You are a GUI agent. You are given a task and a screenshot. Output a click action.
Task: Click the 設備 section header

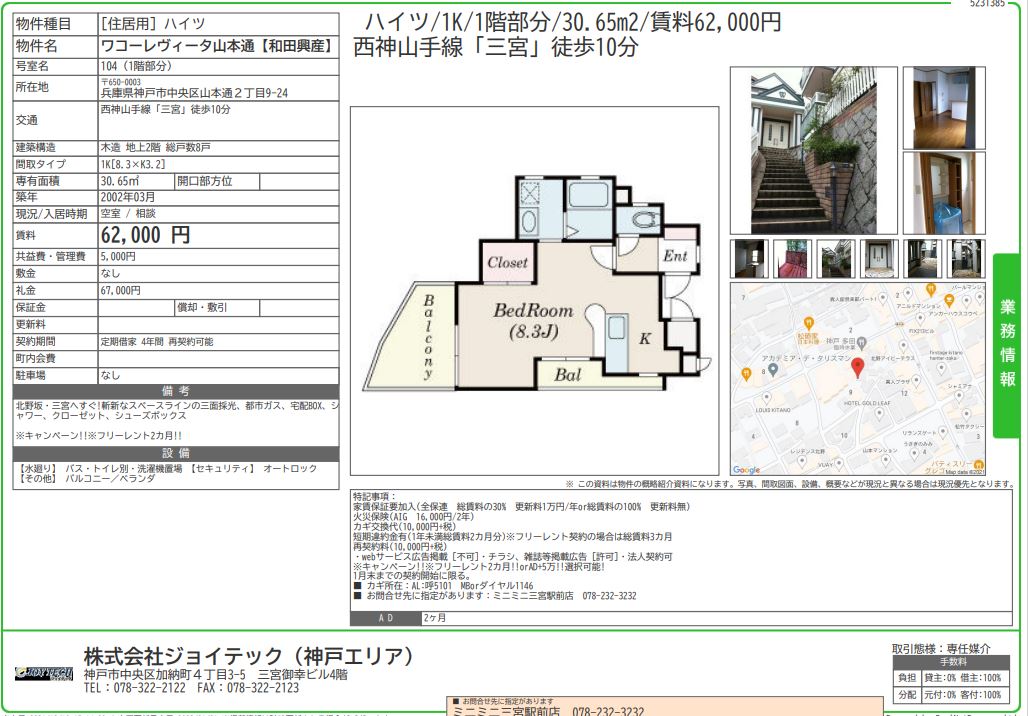176,453
